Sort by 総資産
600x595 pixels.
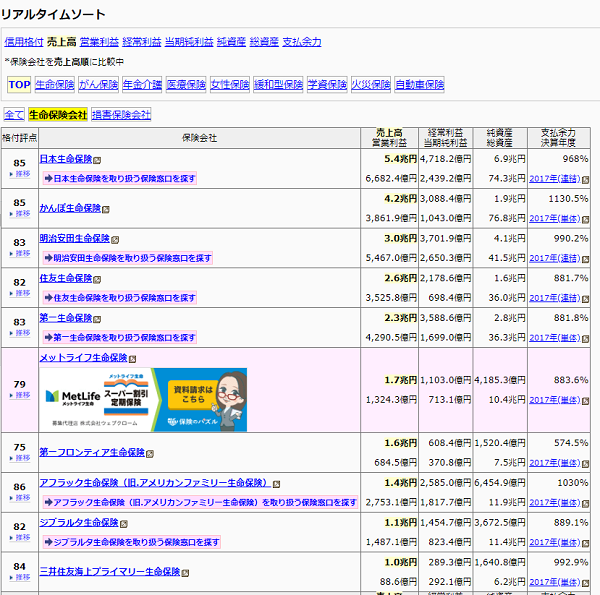pyautogui.click(x=264, y=42)
